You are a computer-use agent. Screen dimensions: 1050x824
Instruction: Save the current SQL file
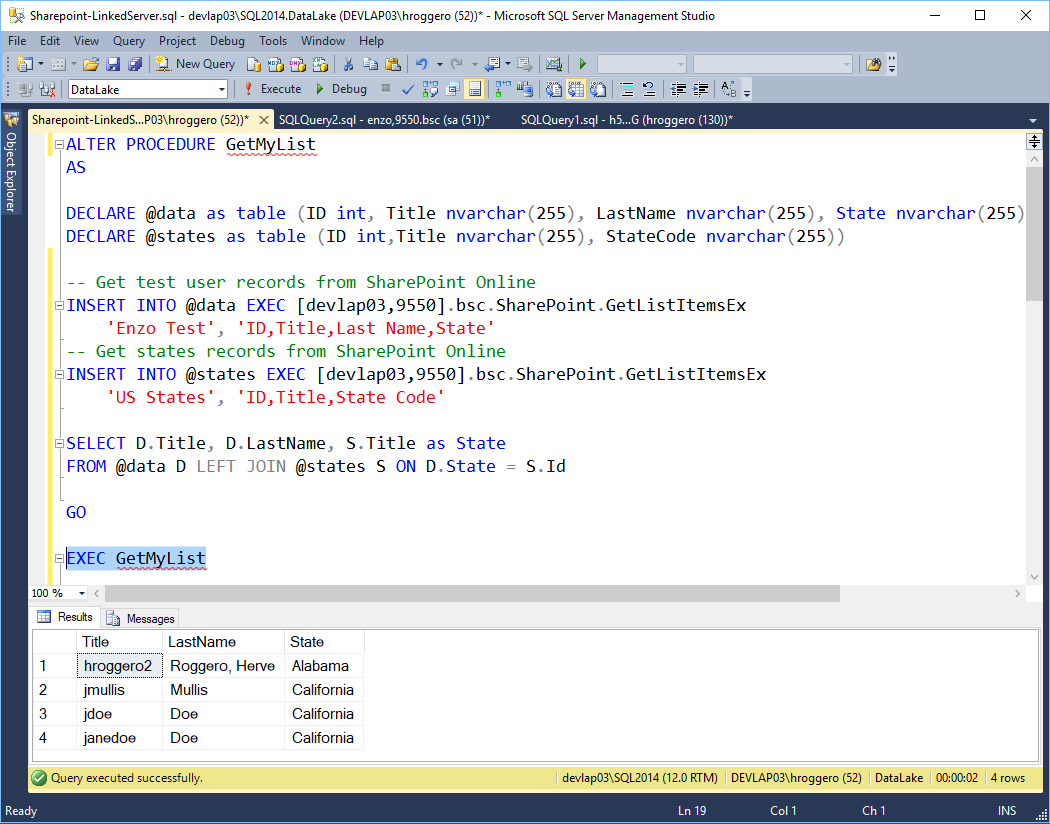pyautogui.click(x=113, y=64)
